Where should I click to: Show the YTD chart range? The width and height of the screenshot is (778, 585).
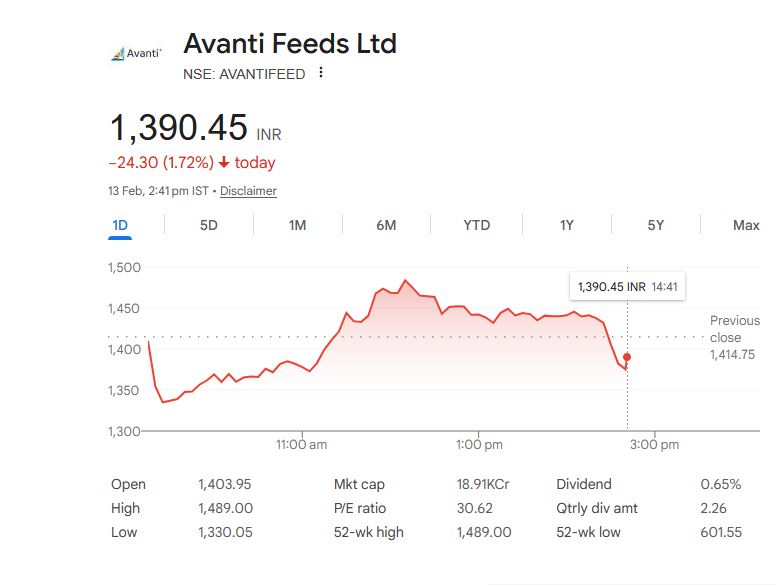[x=477, y=225]
